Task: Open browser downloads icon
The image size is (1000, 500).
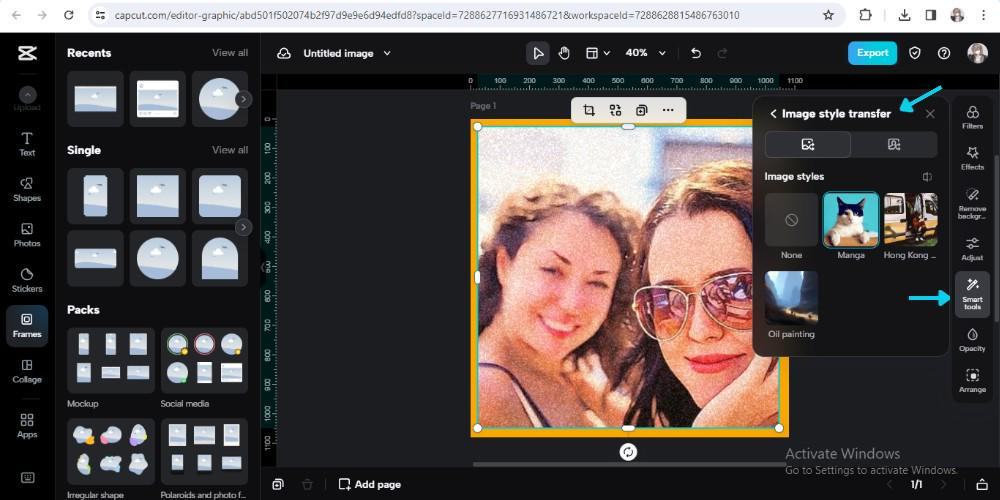Action: 904,15
